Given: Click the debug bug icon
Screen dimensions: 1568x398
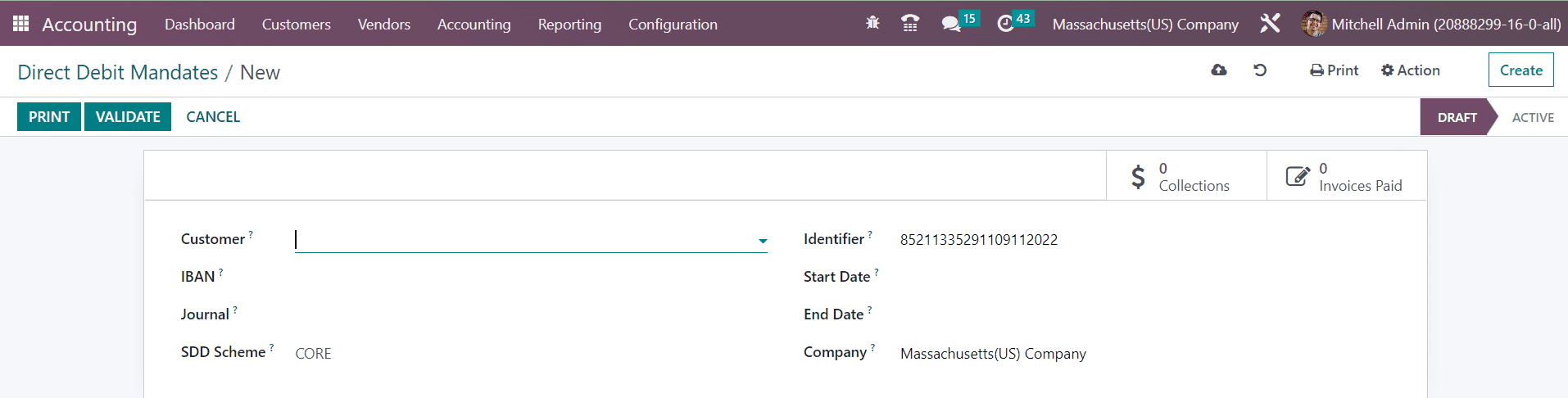Looking at the screenshot, I should [x=872, y=24].
